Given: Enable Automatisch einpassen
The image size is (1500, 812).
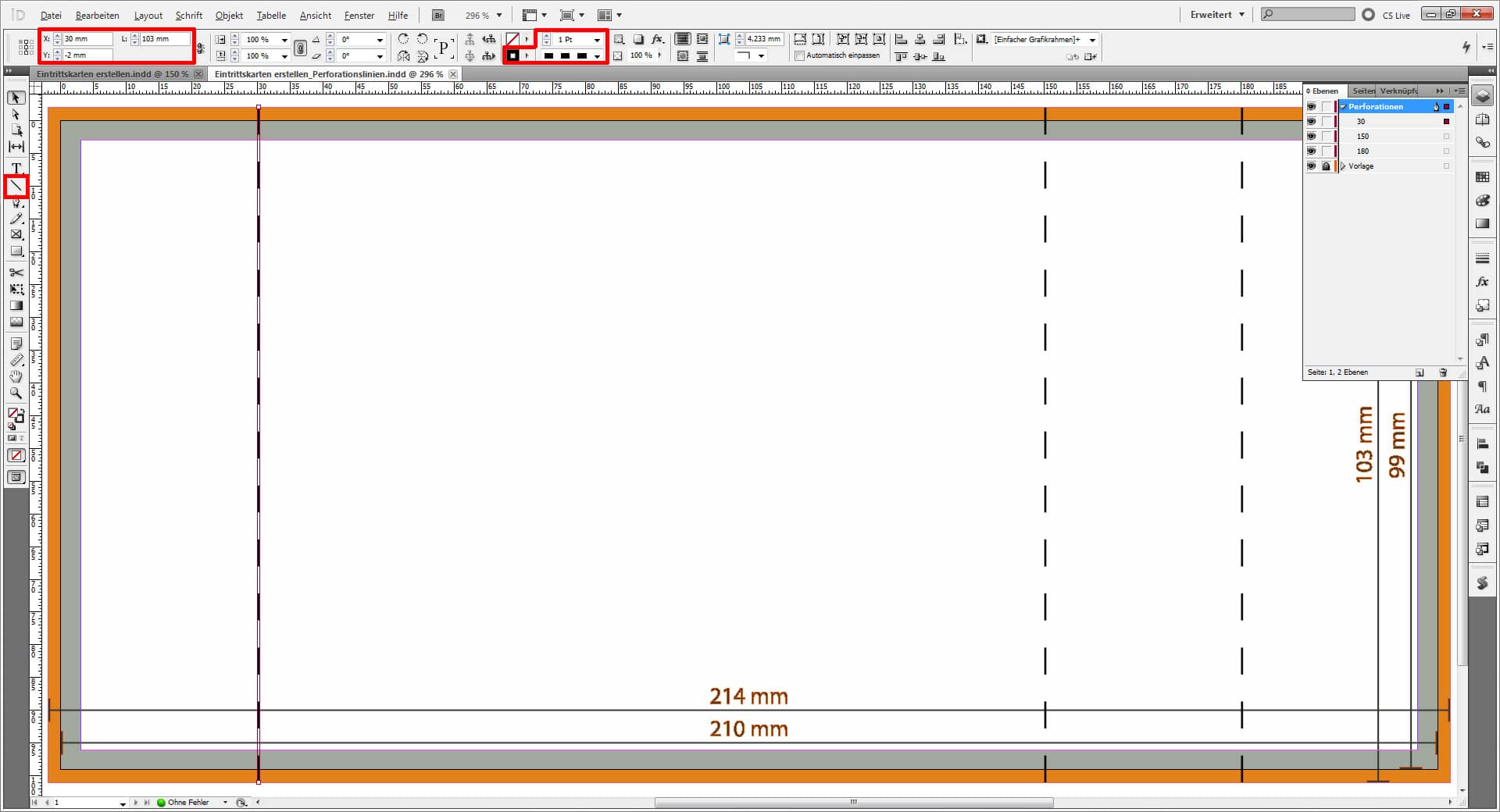Looking at the screenshot, I should 799,55.
